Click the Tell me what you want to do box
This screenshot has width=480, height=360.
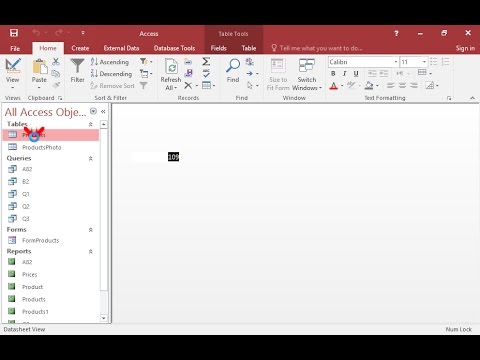tap(317, 48)
